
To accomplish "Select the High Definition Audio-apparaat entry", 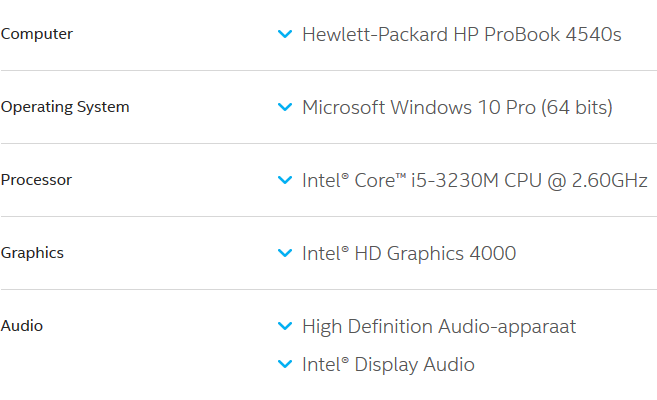I will coord(439,327).
